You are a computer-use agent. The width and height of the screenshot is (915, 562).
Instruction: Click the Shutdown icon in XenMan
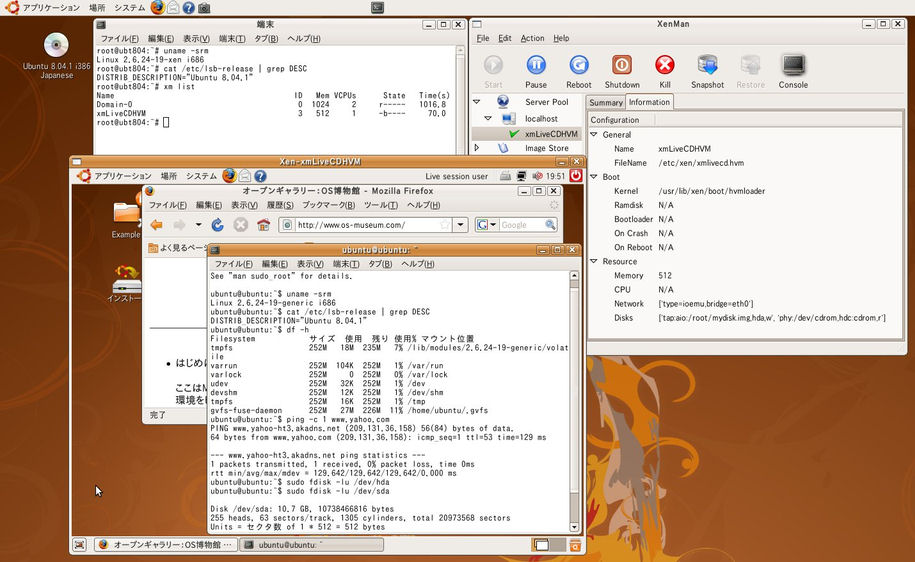click(621, 65)
